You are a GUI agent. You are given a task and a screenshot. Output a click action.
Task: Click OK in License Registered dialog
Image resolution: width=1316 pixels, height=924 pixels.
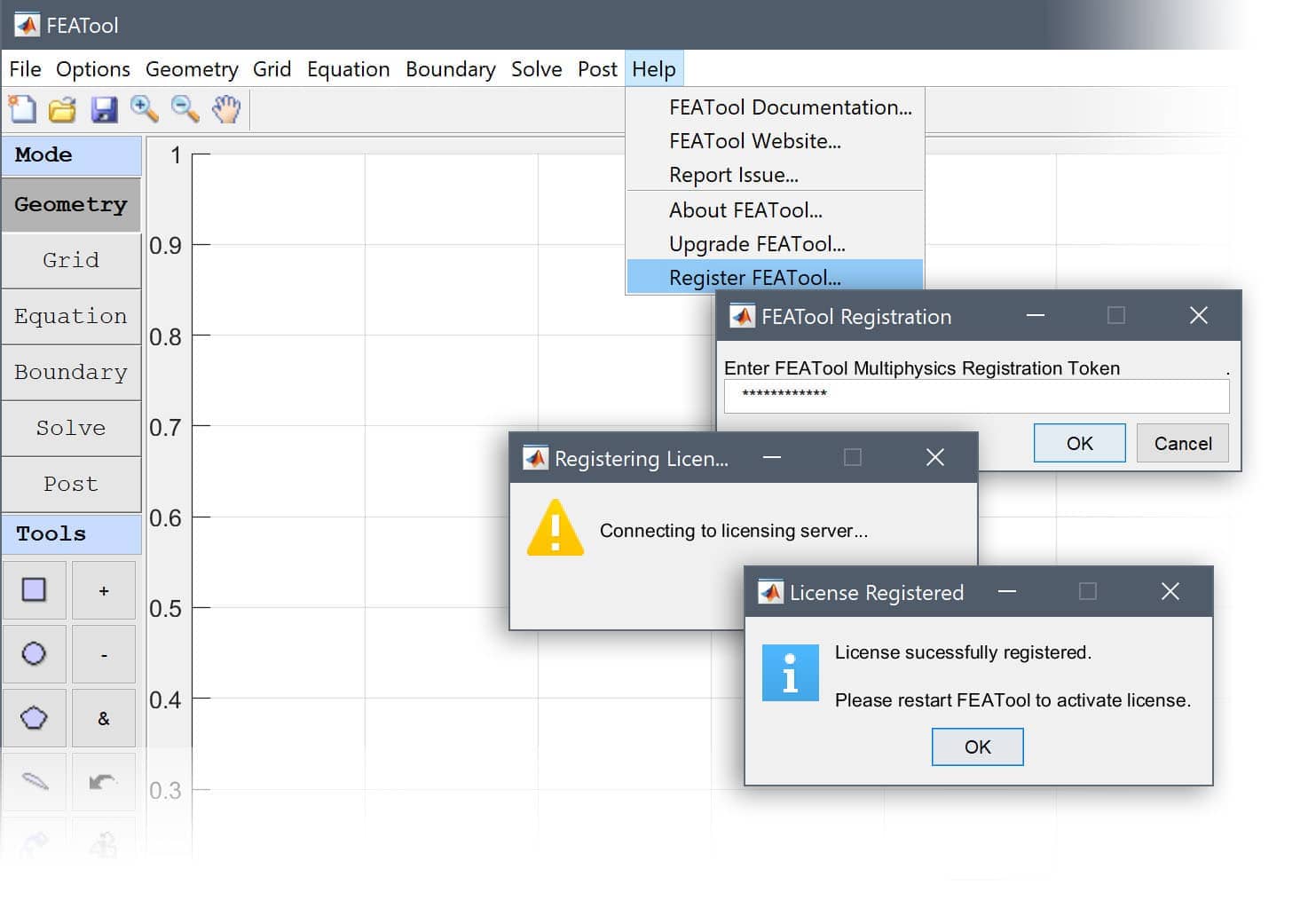click(x=978, y=746)
